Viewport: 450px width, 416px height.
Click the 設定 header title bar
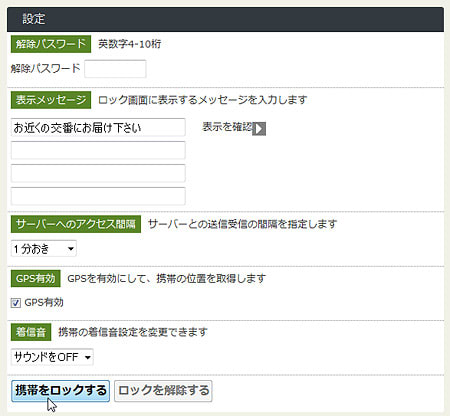[x=225, y=19]
